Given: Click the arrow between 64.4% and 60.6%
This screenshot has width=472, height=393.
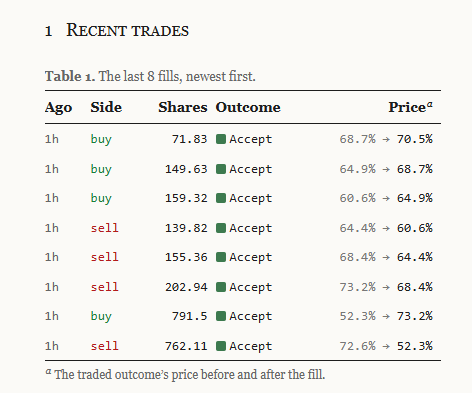Looking at the screenshot, I should [x=386, y=228].
